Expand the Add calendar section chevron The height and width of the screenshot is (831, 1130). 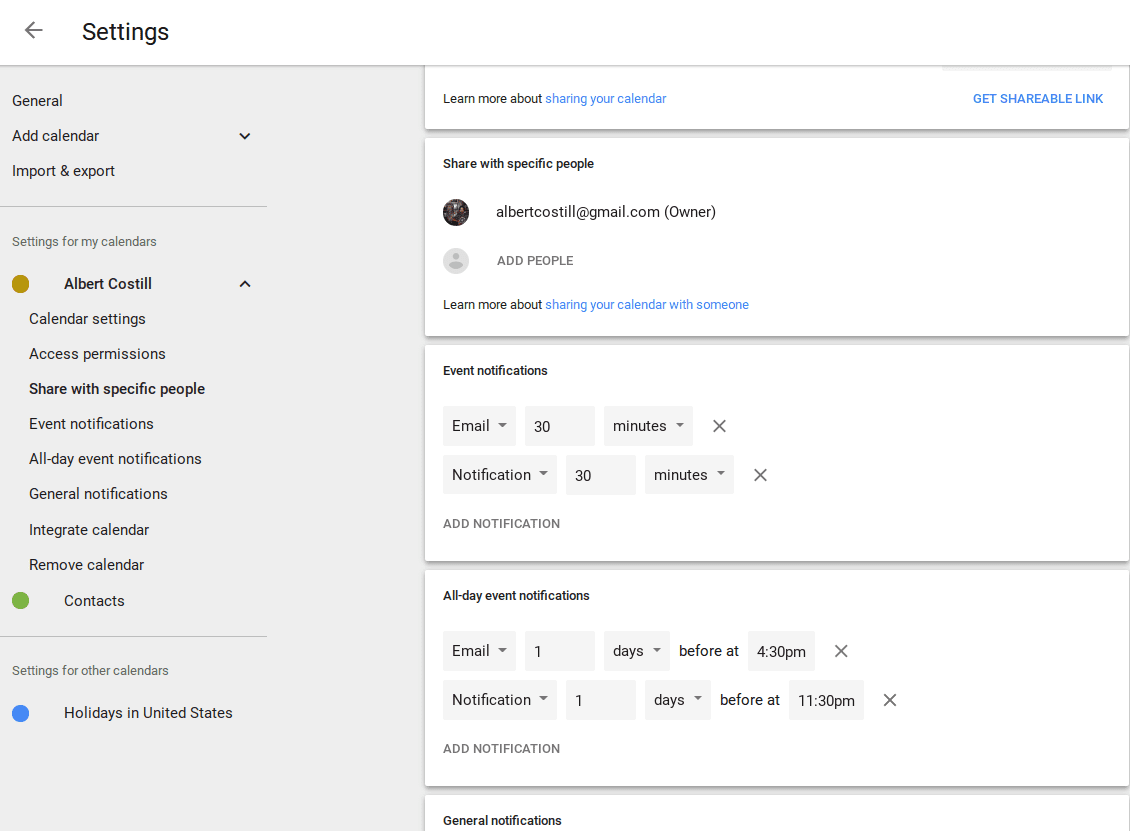click(245, 135)
